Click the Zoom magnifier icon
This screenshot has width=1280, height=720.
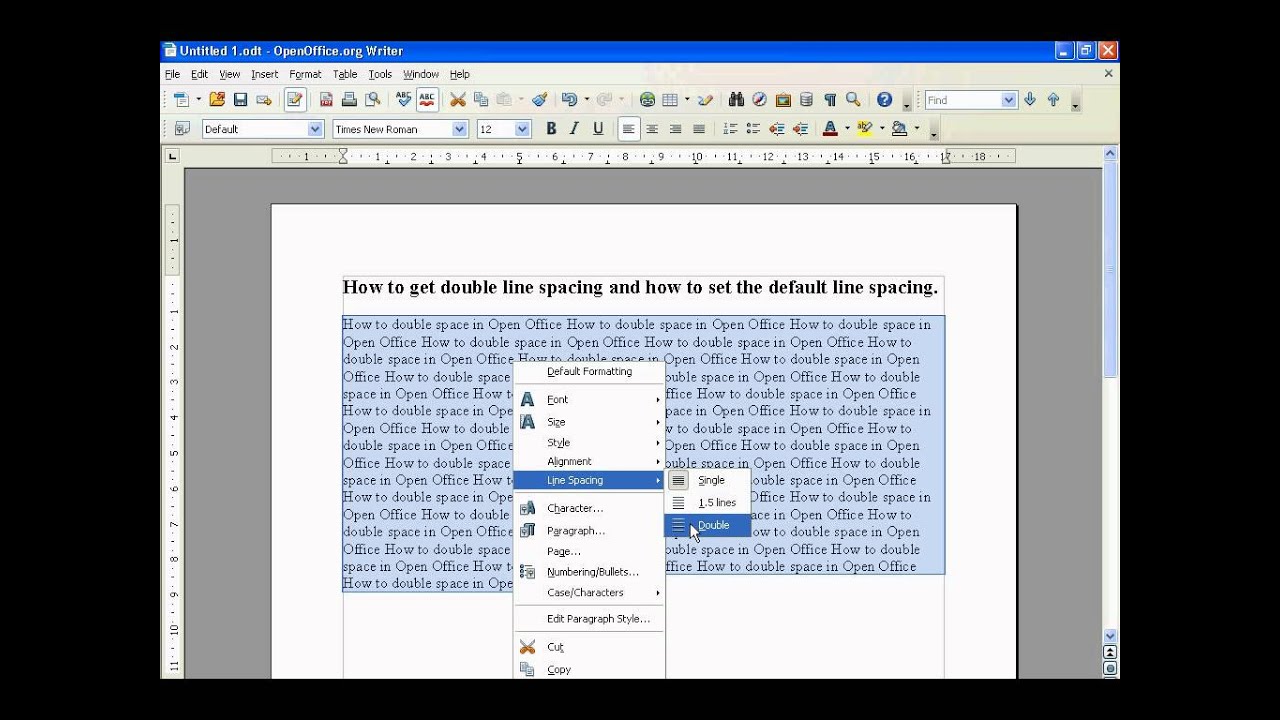853,100
